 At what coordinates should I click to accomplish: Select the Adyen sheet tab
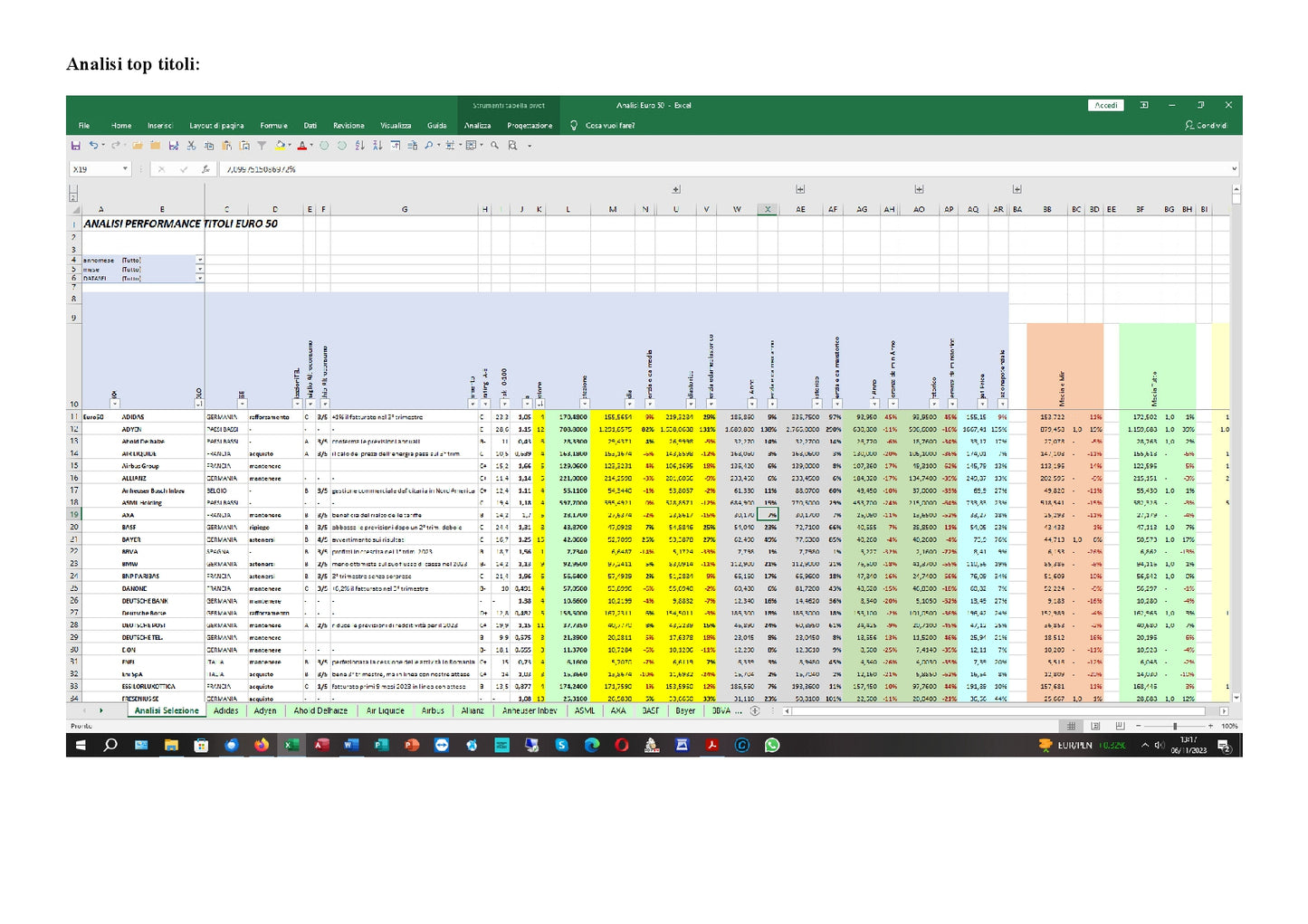[265, 711]
